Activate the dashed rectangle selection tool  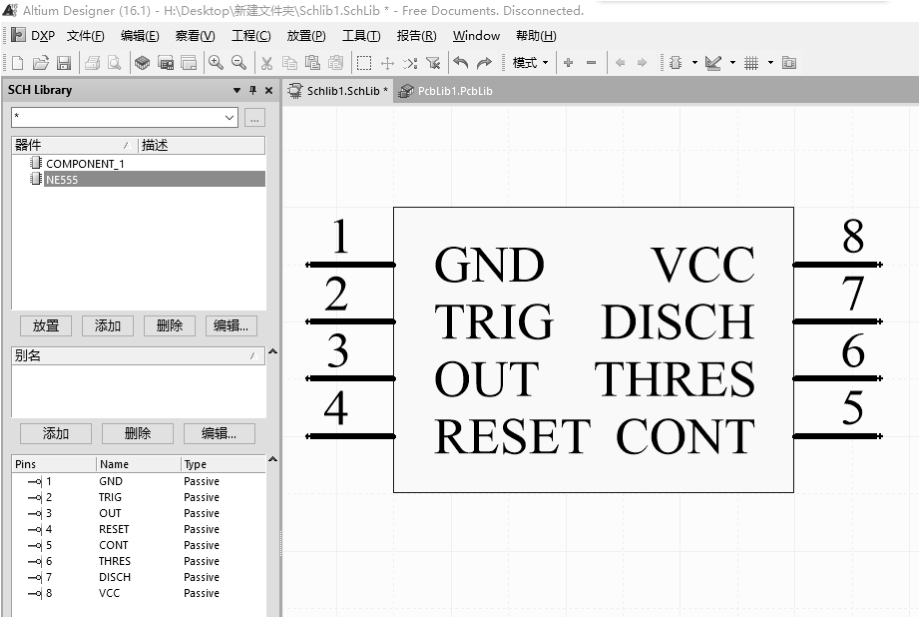pos(364,63)
